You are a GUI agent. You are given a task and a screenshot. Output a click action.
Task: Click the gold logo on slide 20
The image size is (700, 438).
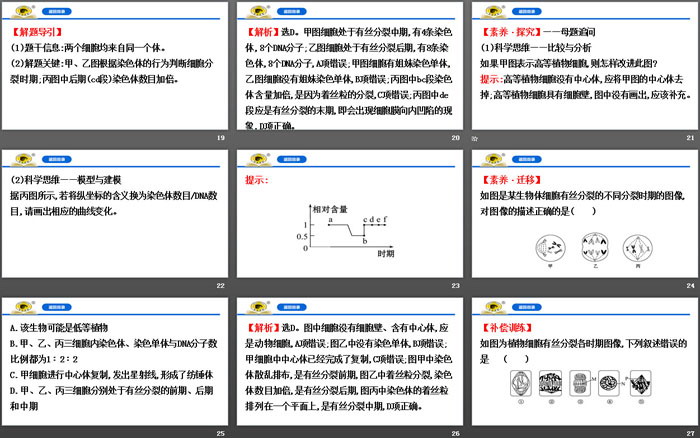(x=258, y=11)
